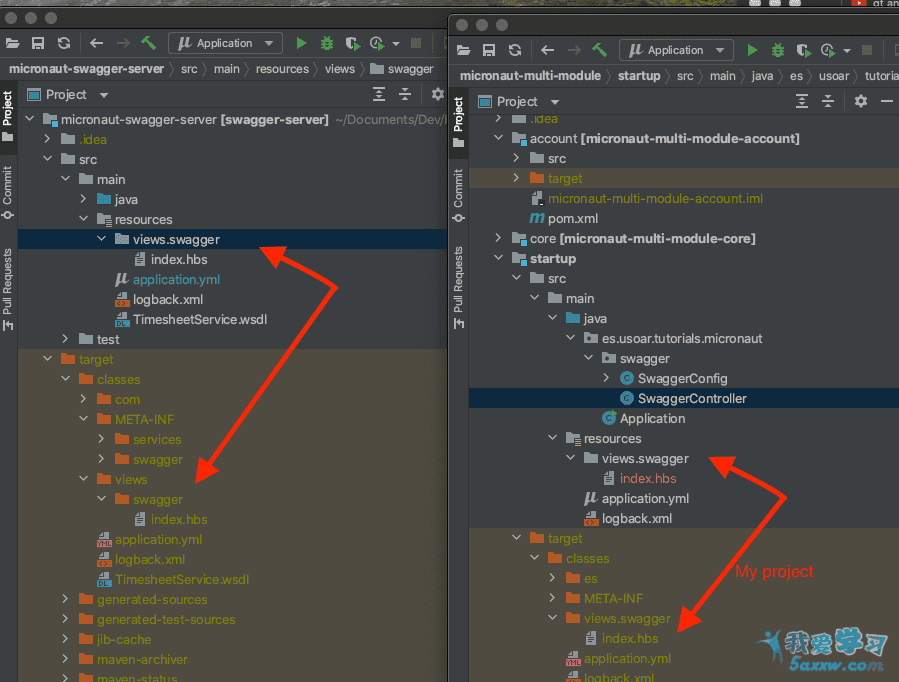Screen dimensions: 899x682
Task: Select TimesheetService.wsdl under resources
Action: pyautogui.click(x=200, y=319)
